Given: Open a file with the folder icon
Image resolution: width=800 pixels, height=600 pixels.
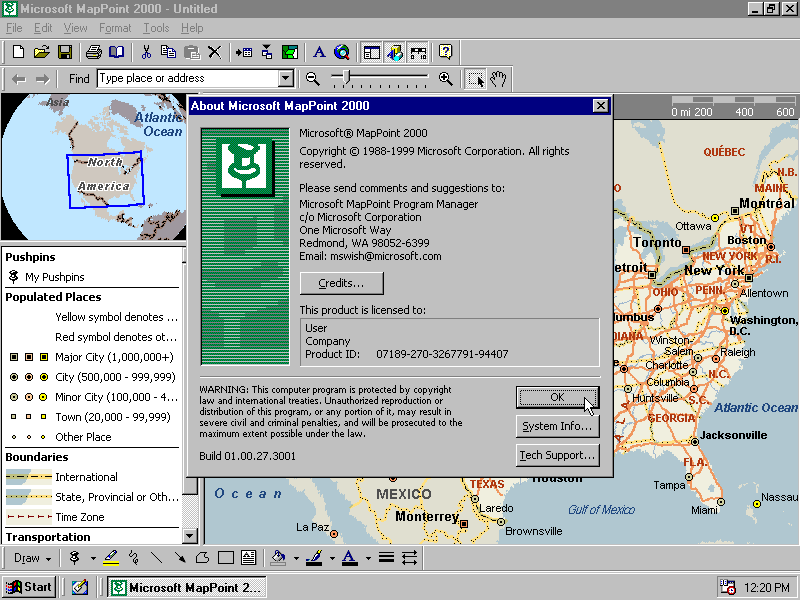Looking at the screenshot, I should (41, 52).
